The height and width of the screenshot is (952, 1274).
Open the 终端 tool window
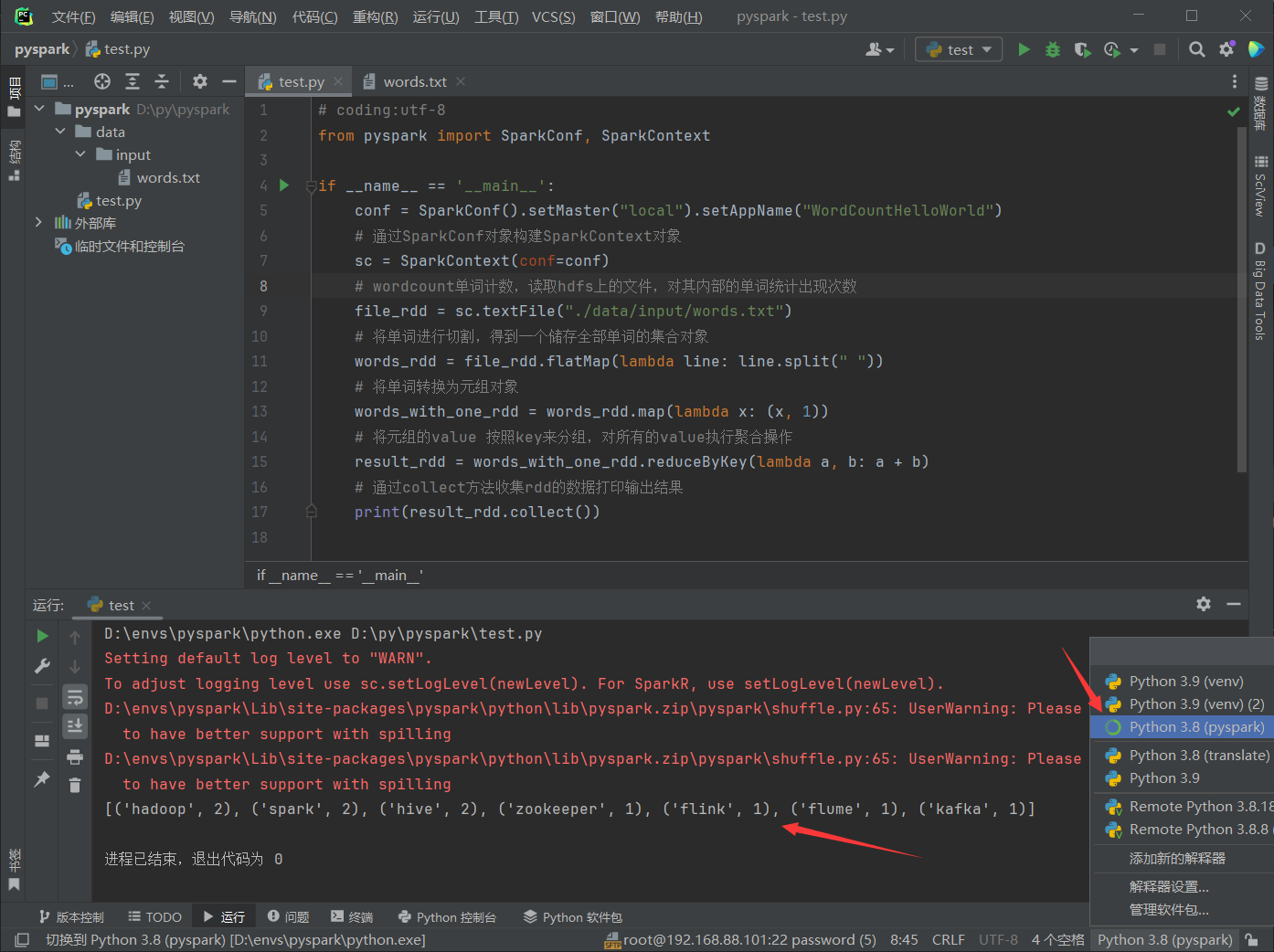(x=352, y=916)
